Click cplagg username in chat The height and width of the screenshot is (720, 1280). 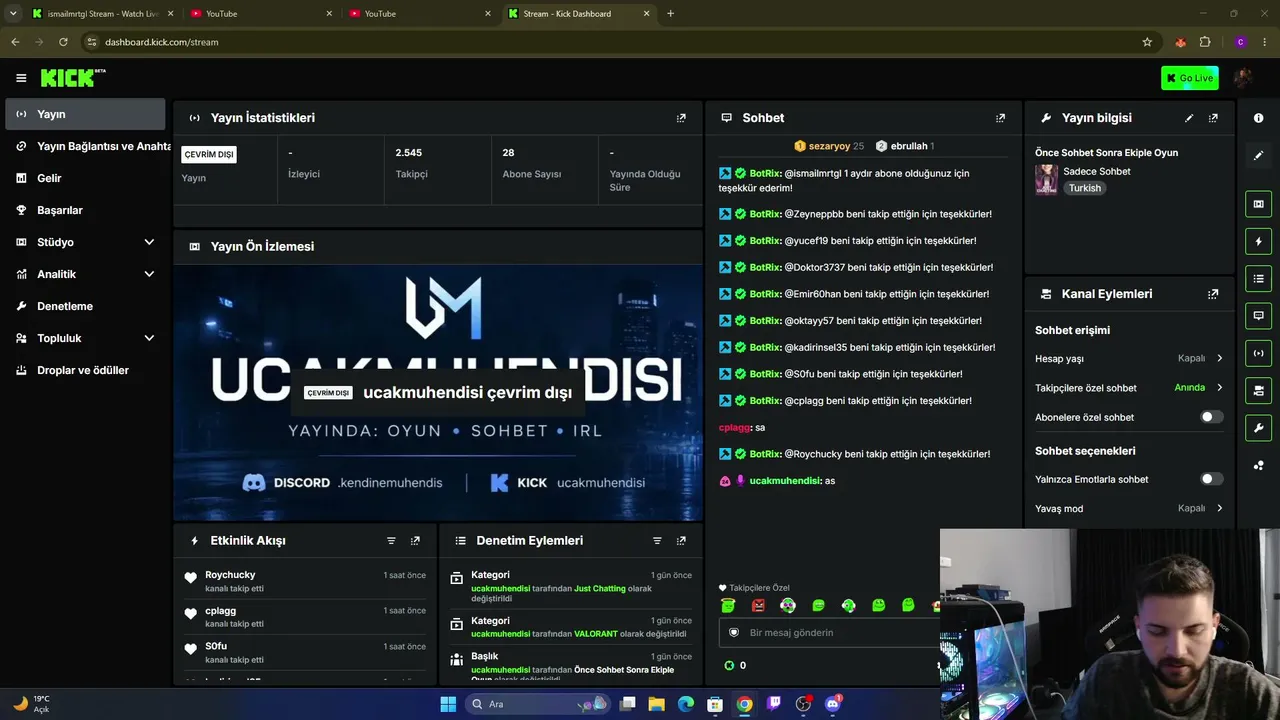[x=734, y=427]
